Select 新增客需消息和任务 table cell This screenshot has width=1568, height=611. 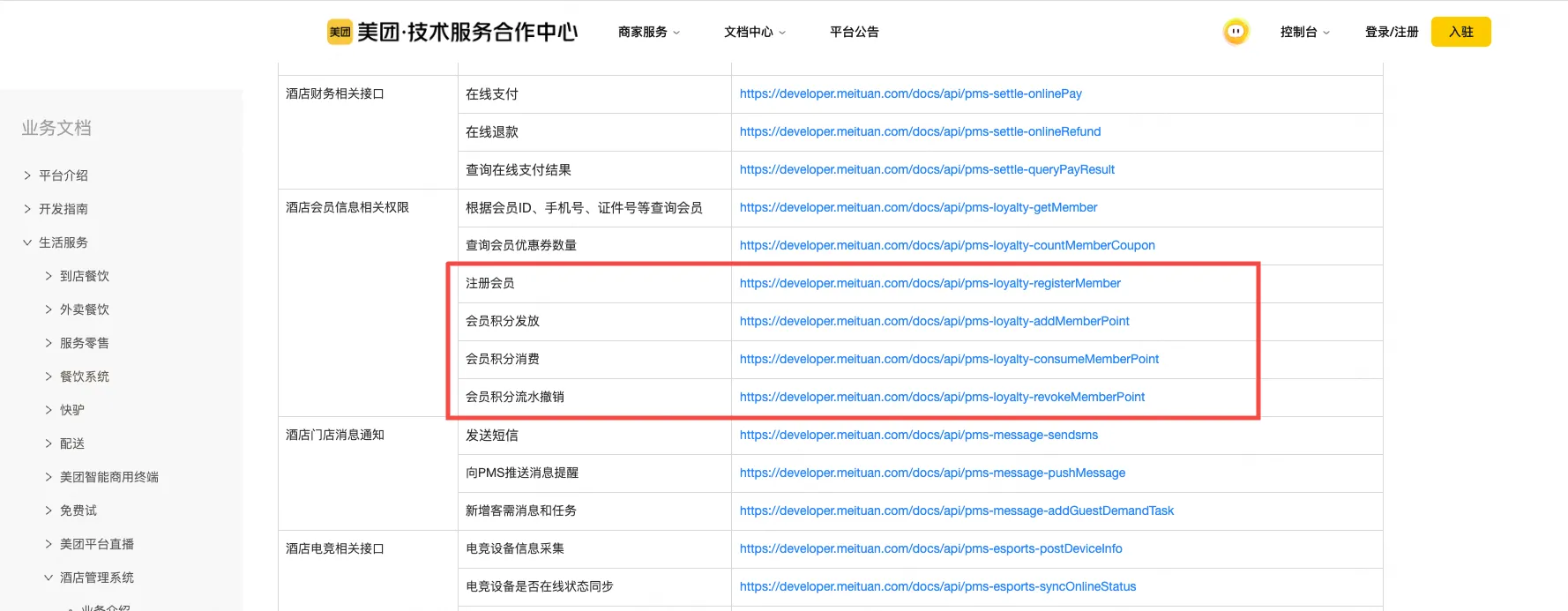click(x=594, y=511)
